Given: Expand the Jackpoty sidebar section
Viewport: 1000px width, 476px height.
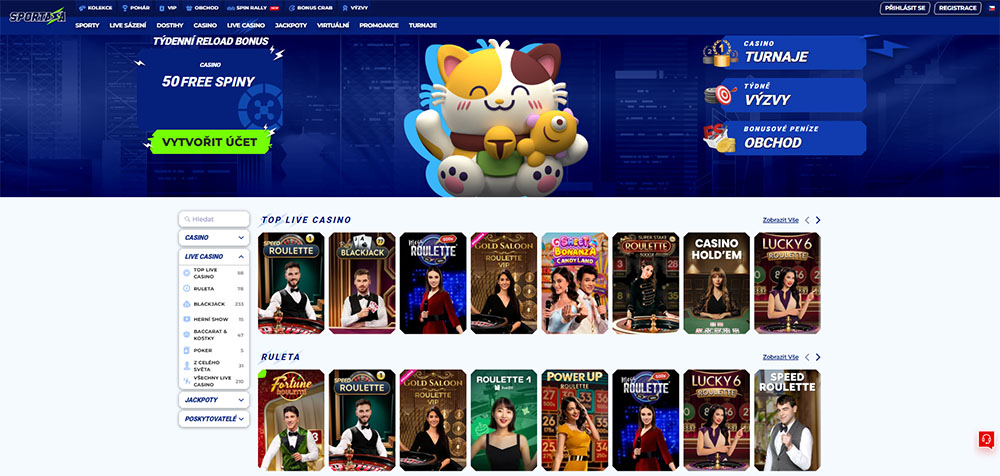Looking at the screenshot, I should (214, 400).
